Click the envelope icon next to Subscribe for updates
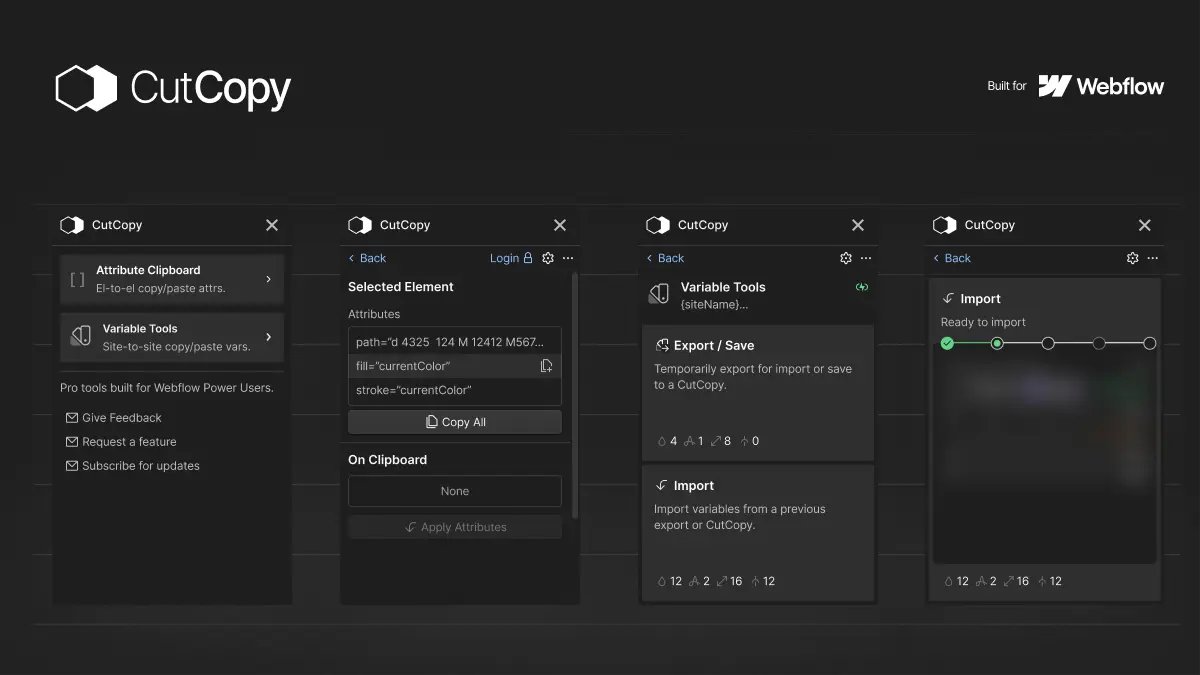The width and height of the screenshot is (1200, 675). 72,466
